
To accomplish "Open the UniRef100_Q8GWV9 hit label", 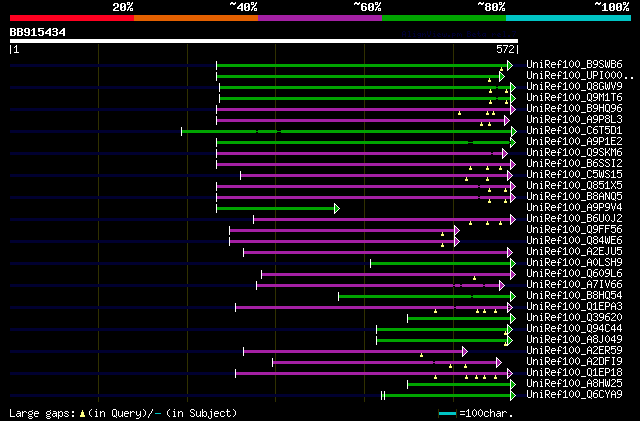I will click(x=574, y=86).
